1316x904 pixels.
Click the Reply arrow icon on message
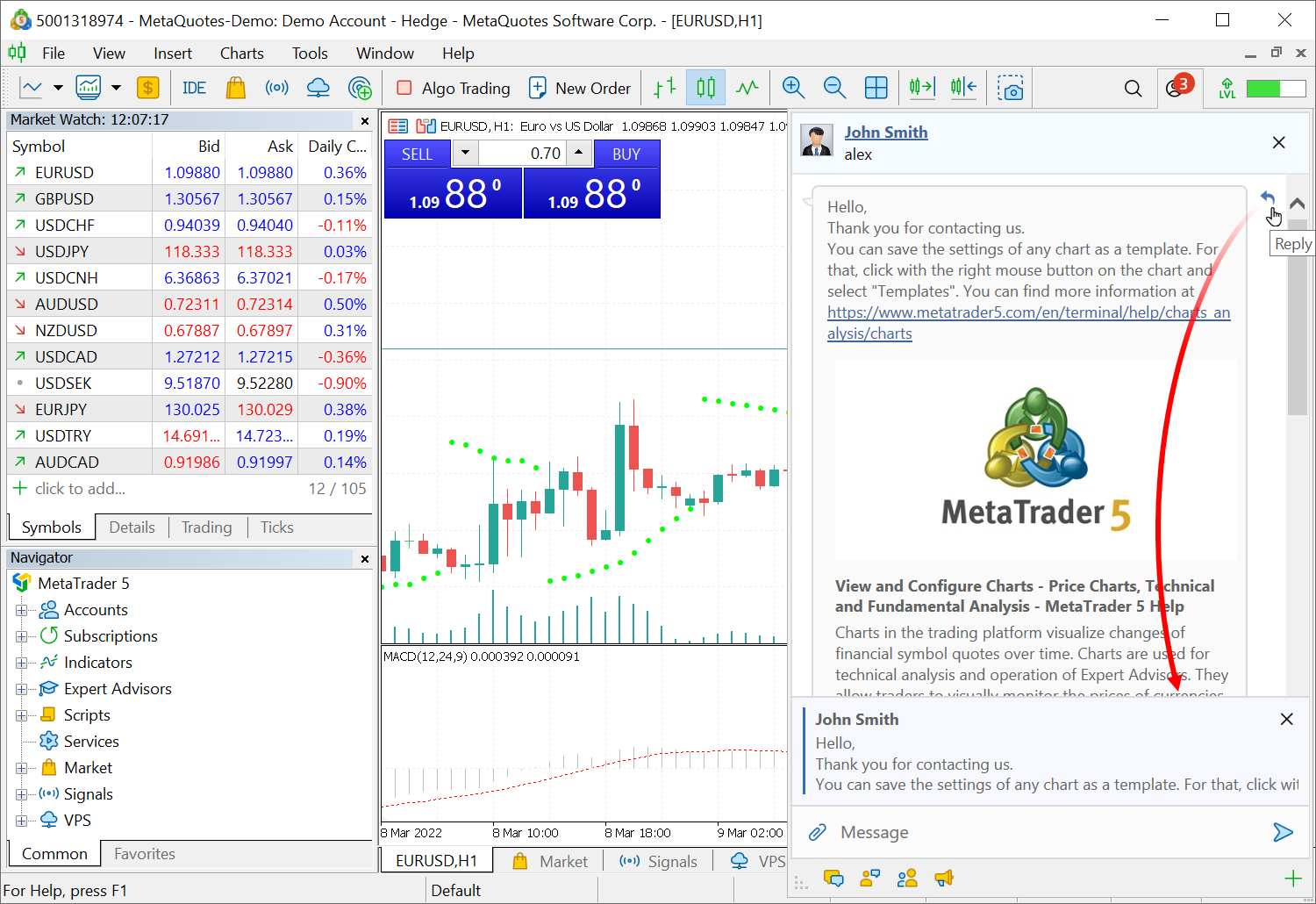point(1267,198)
